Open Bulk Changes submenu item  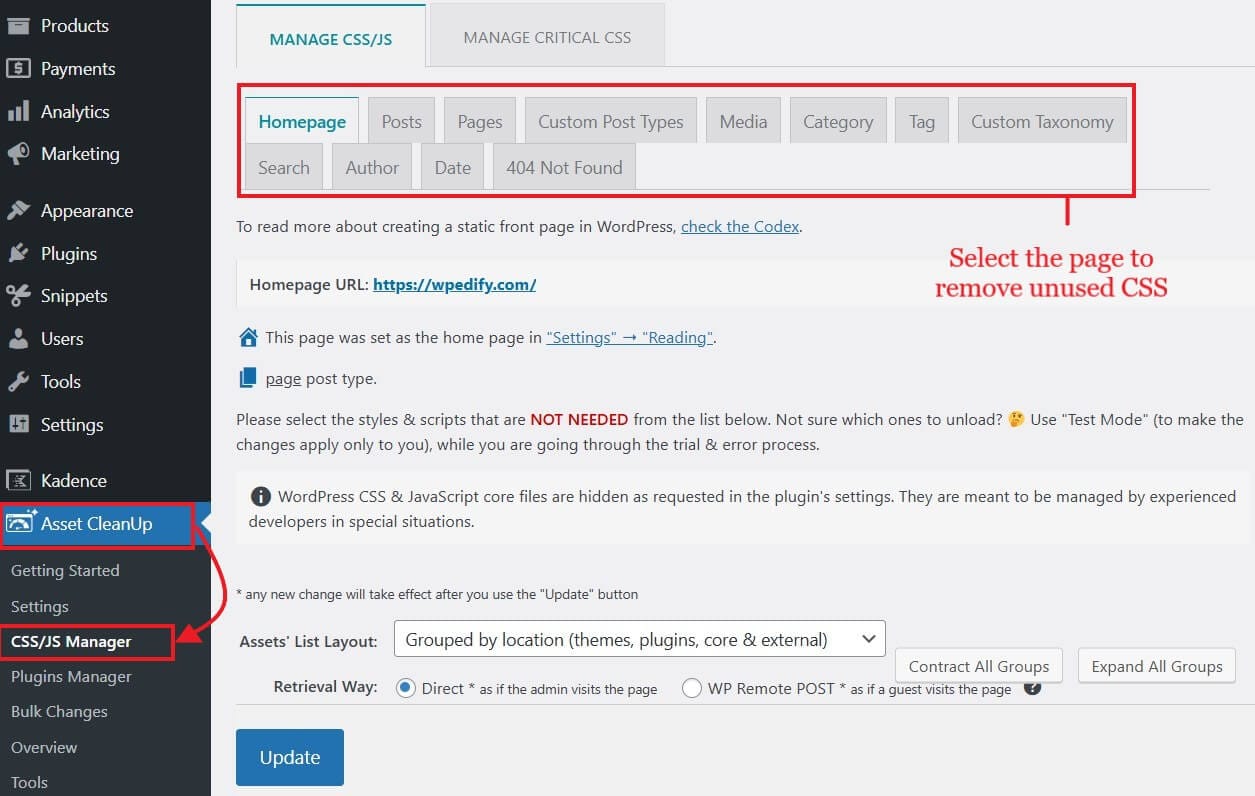(x=59, y=711)
